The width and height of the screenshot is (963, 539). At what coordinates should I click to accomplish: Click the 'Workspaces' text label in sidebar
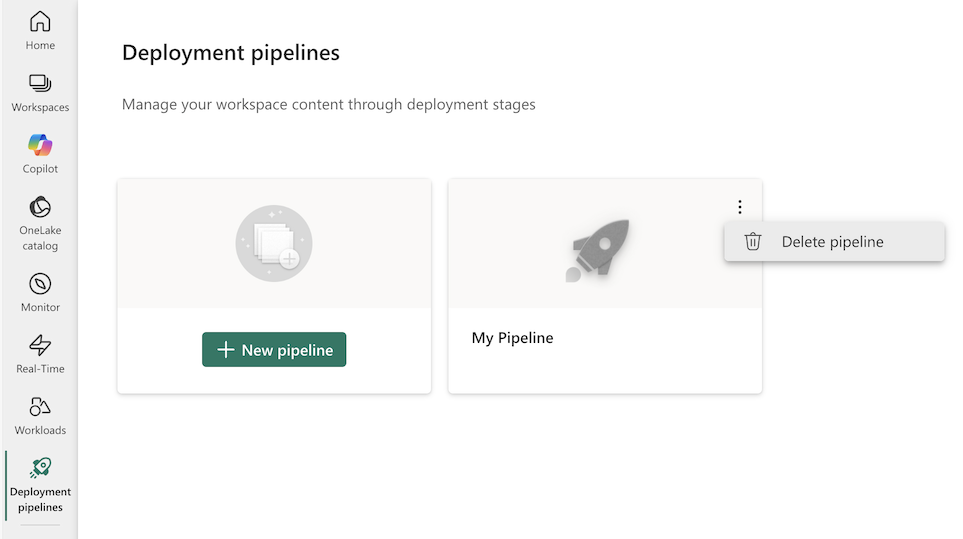click(40, 107)
